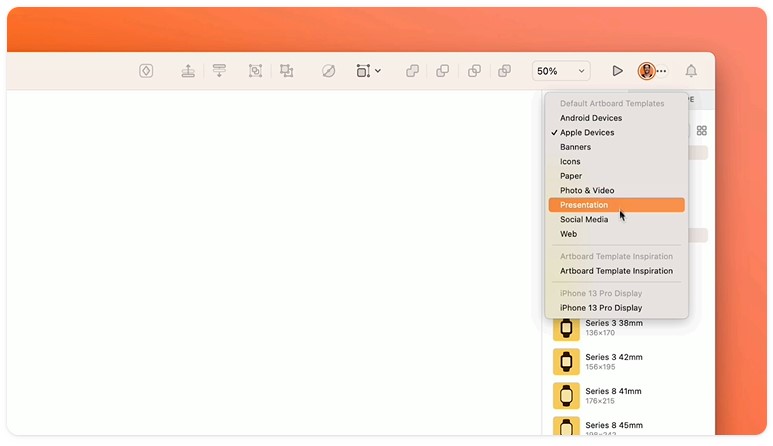This screenshot has height=446, width=773.
Task: Click the watch icon beside Series 8 45mm
Action: [x=566, y=426]
